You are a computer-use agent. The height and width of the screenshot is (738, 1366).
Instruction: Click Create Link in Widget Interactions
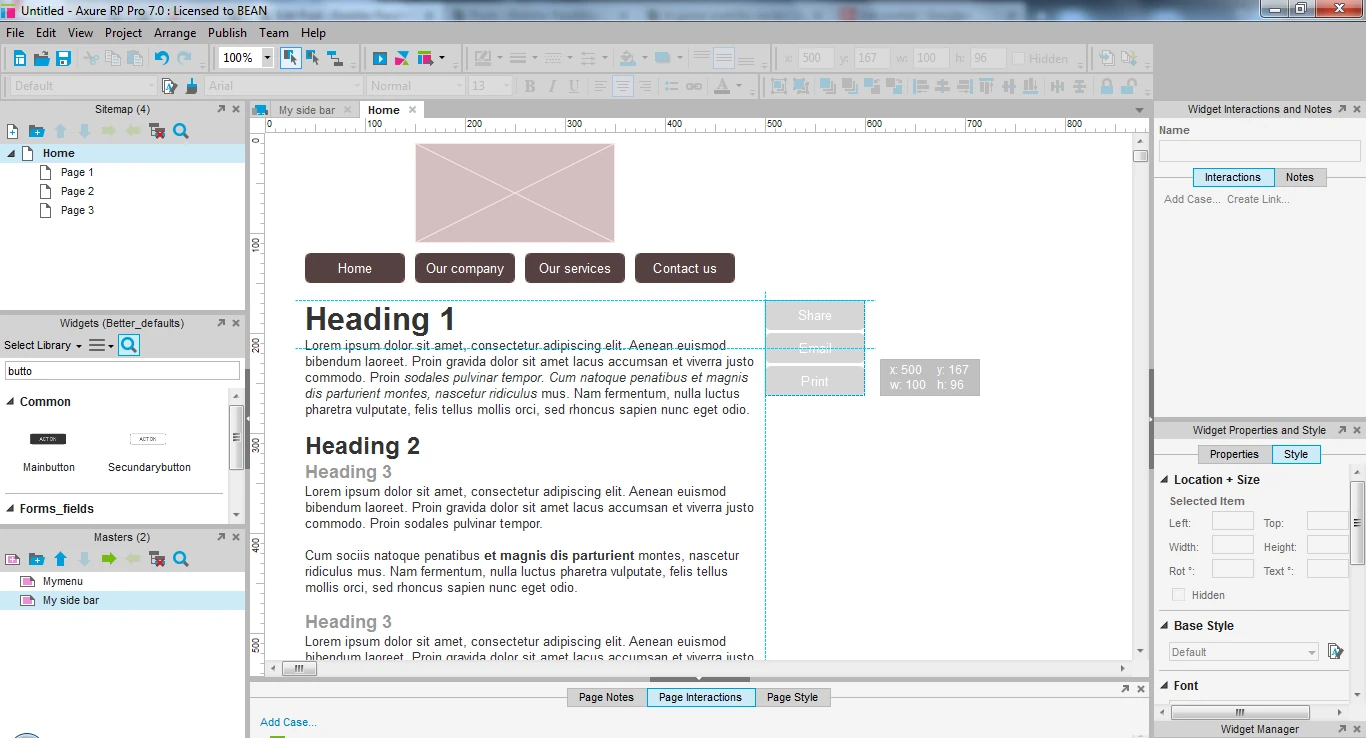pos(1258,199)
